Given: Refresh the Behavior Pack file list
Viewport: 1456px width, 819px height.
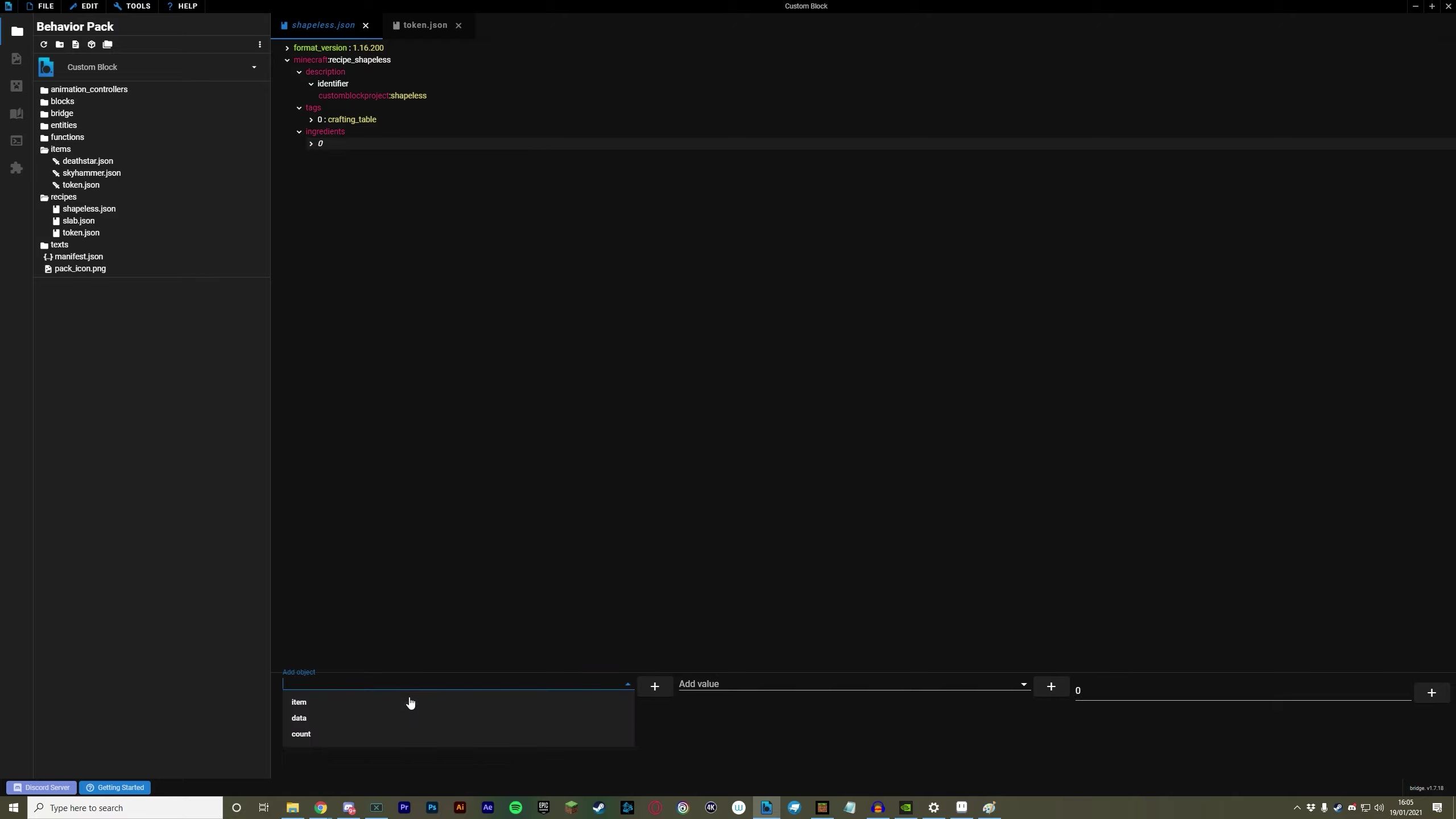Looking at the screenshot, I should click(x=44, y=44).
